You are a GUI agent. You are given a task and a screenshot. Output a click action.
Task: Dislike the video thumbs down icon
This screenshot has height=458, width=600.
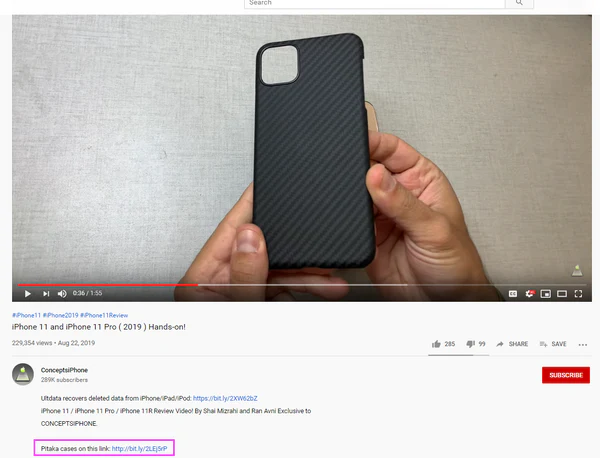(470, 344)
